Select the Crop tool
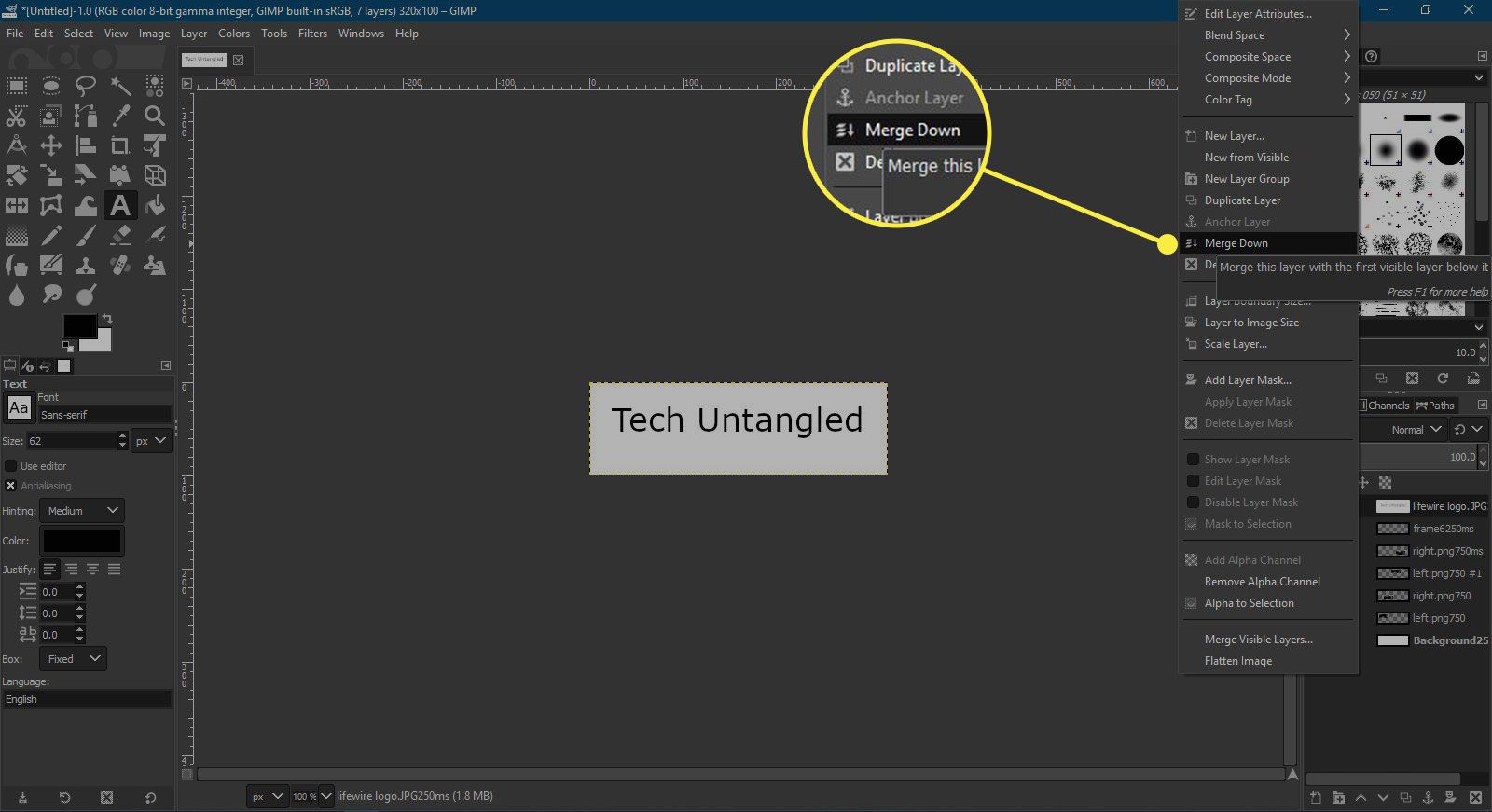This screenshot has width=1492, height=812. [x=120, y=145]
